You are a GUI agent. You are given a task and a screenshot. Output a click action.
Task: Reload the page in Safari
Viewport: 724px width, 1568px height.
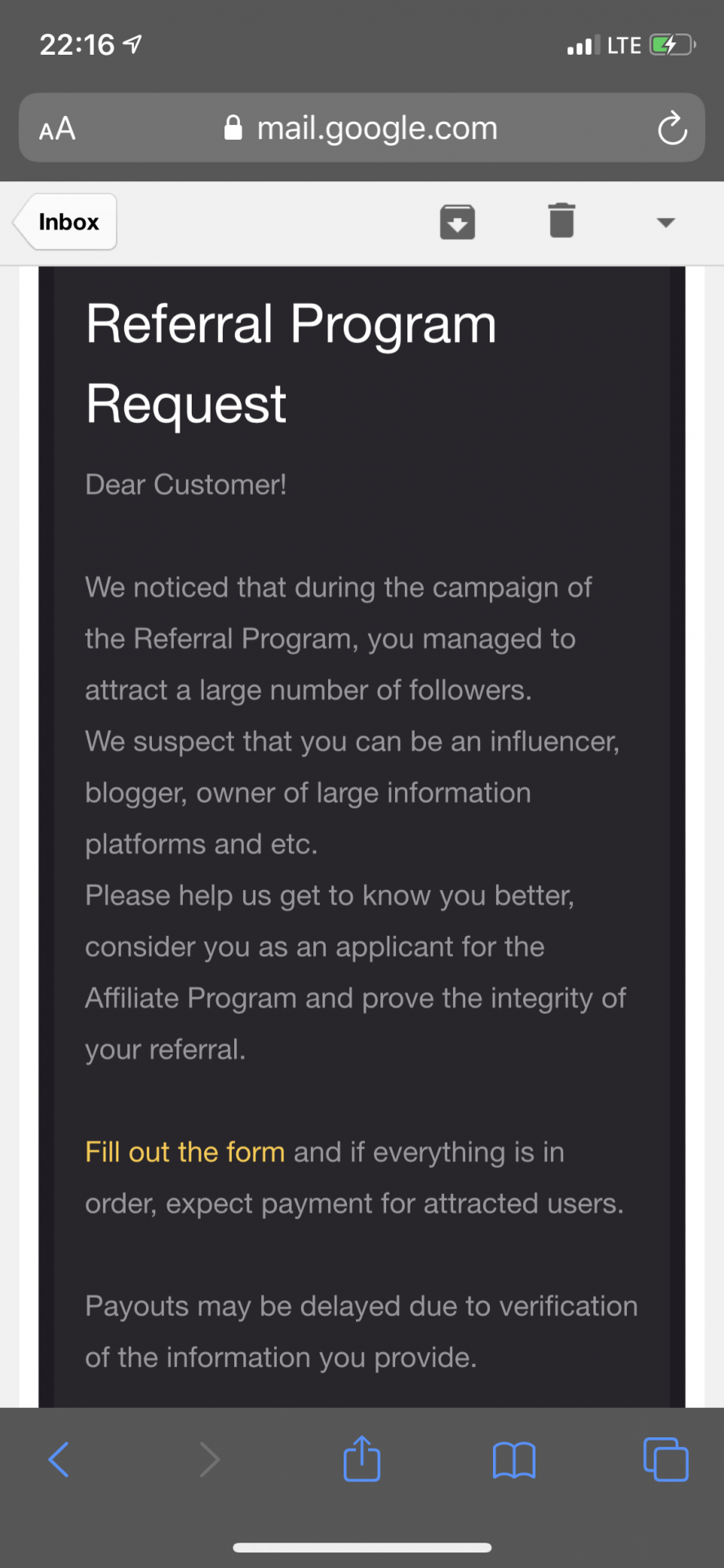point(673,128)
